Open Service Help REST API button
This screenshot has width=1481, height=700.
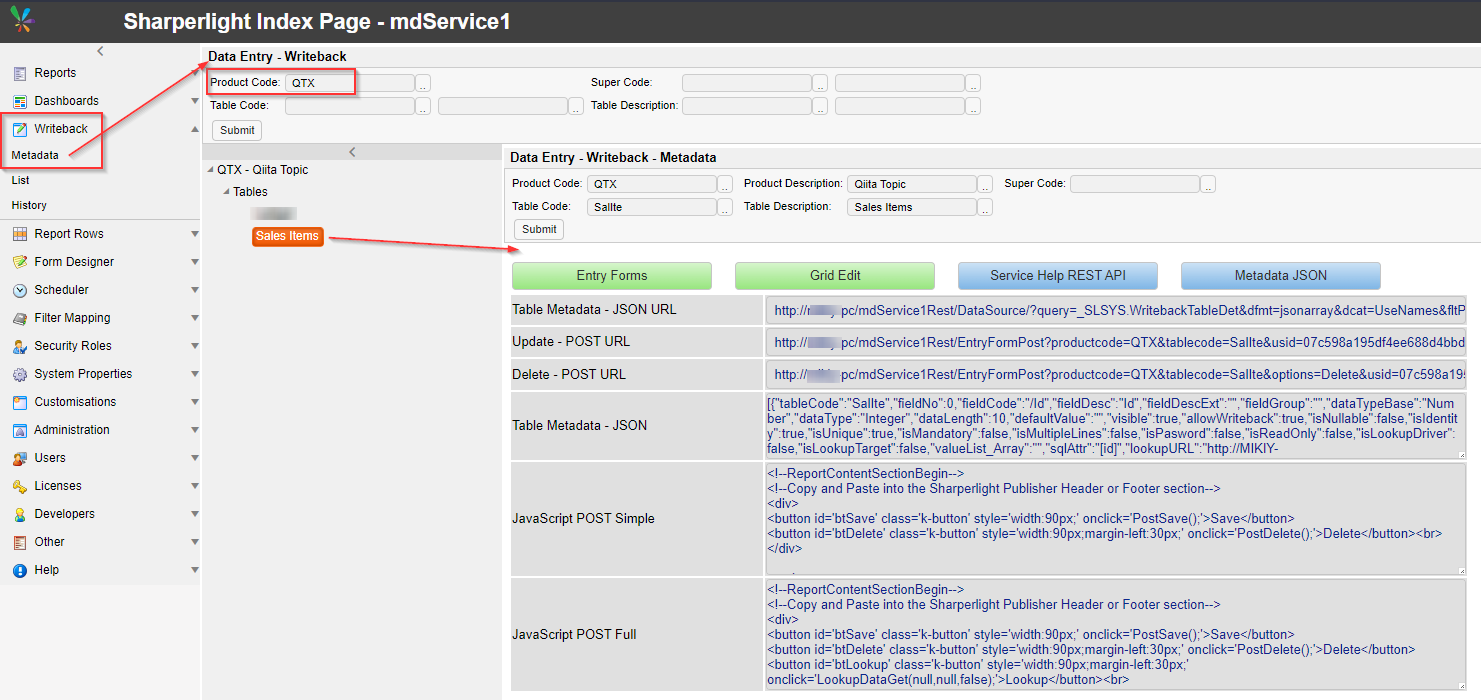(1058, 276)
